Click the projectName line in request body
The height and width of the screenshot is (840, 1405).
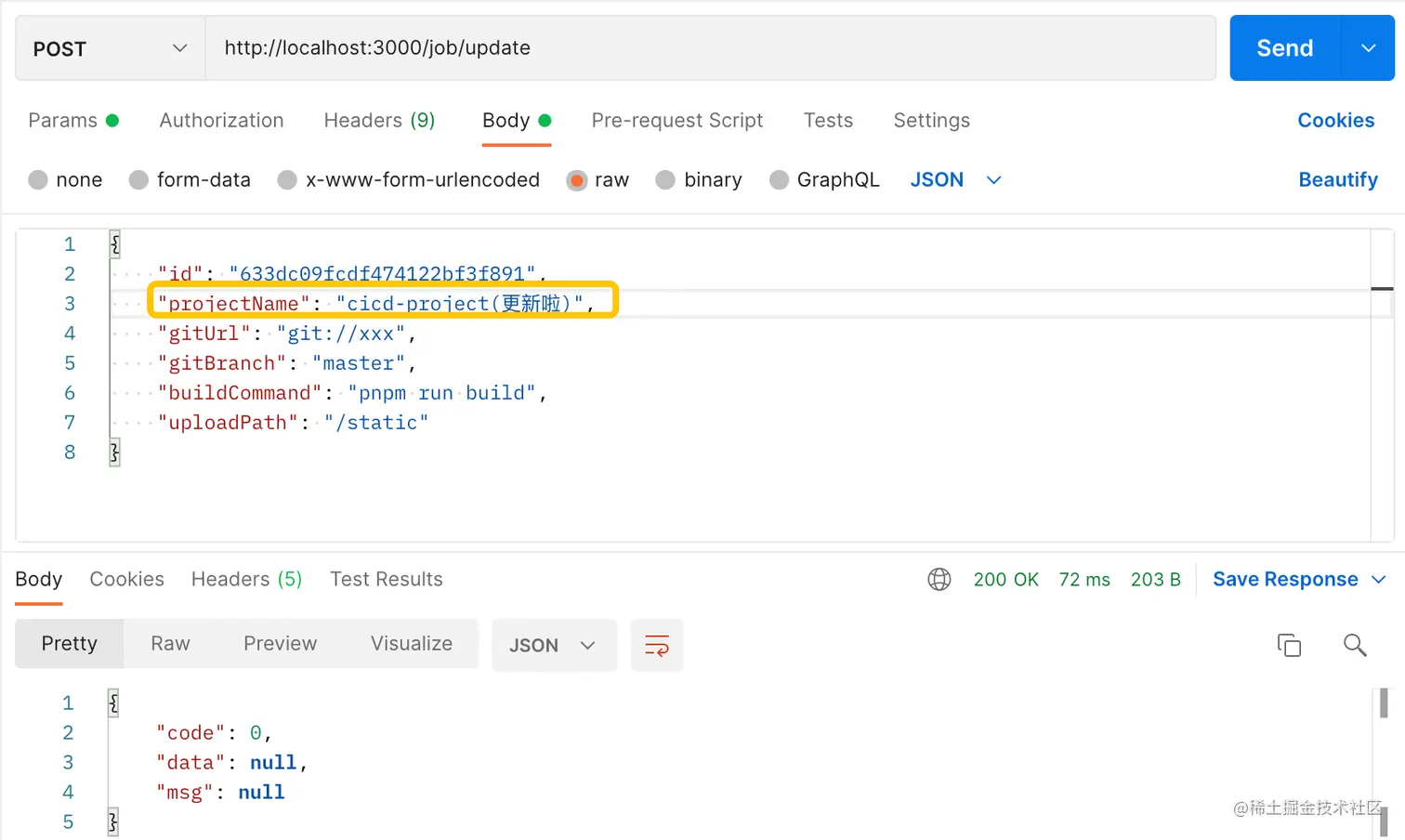(x=376, y=304)
